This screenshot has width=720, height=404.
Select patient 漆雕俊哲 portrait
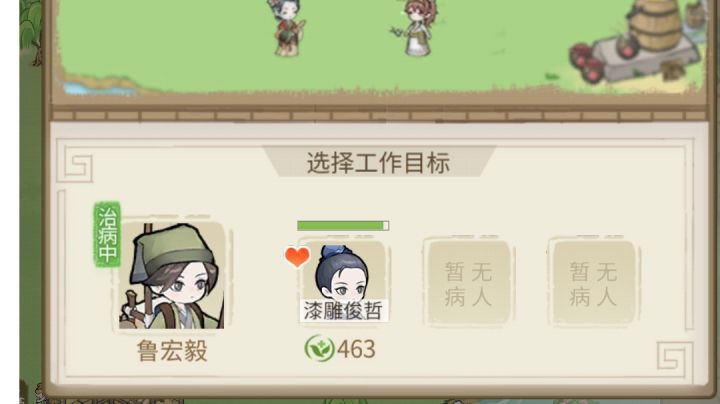coord(343,281)
